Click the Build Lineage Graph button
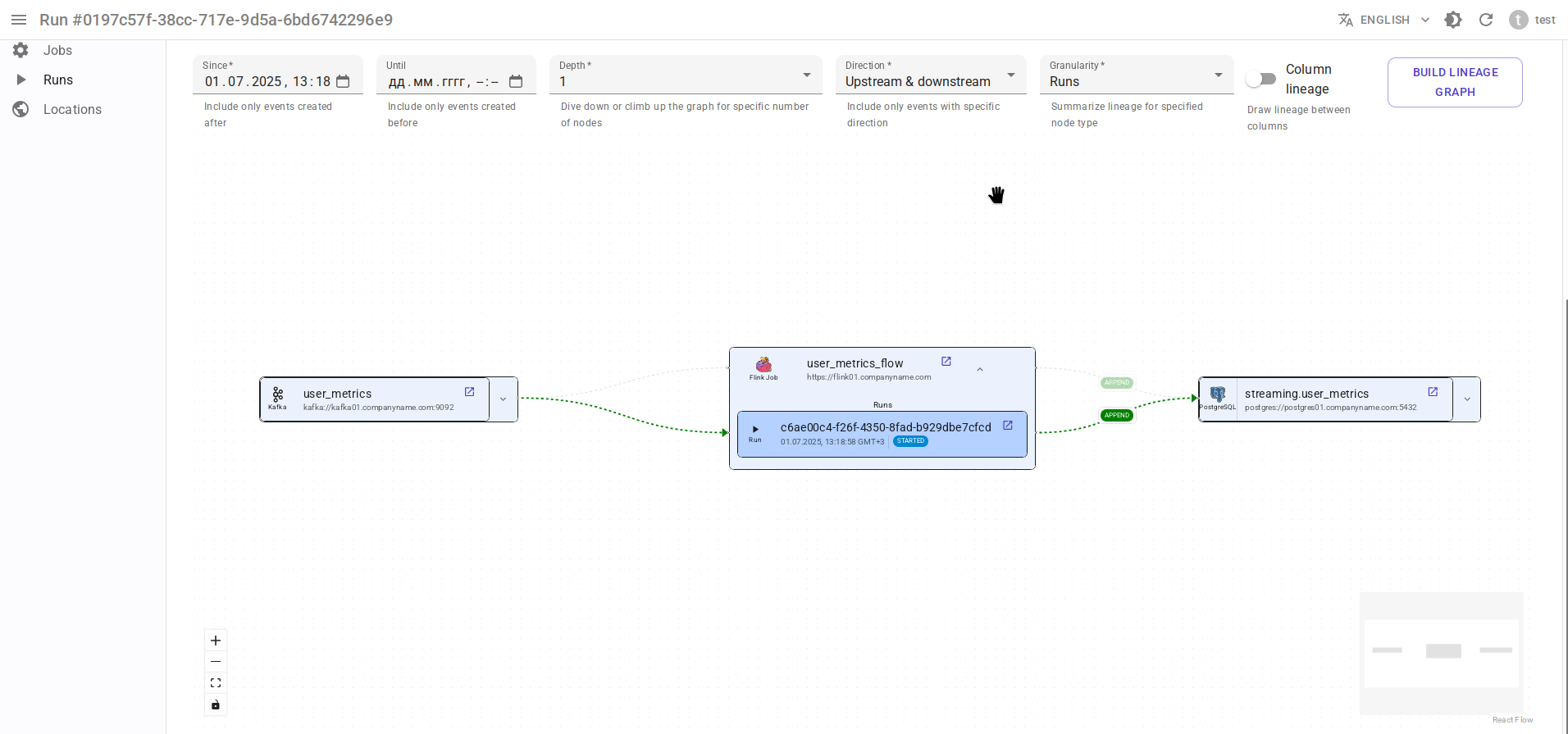The height and width of the screenshot is (734, 1568). tap(1454, 82)
